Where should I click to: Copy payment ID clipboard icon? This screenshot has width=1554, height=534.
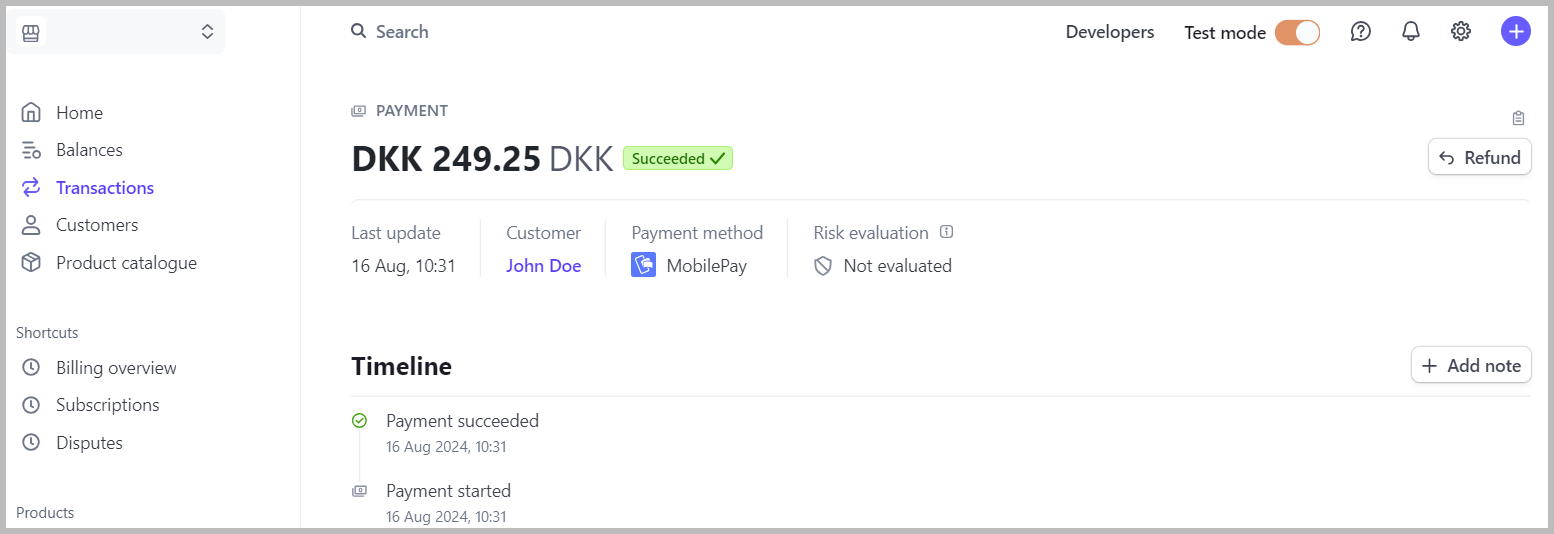(x=1518, y=118)
